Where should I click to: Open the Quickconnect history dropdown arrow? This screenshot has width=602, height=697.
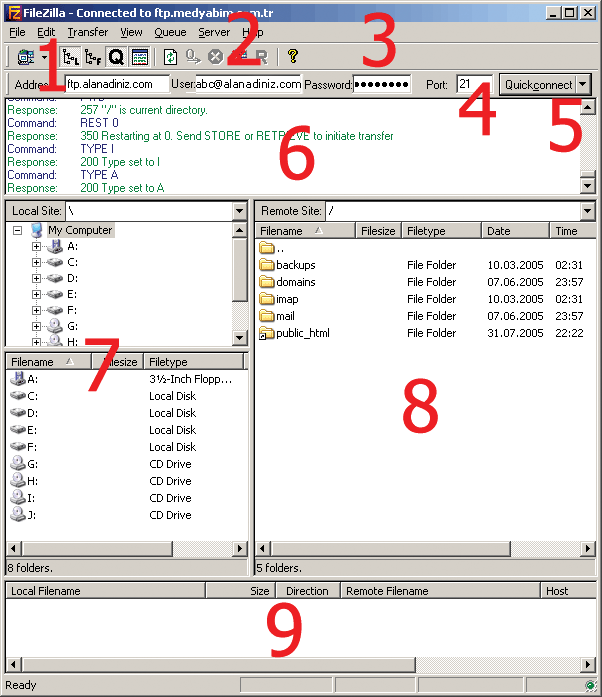[x=583, y=85]
